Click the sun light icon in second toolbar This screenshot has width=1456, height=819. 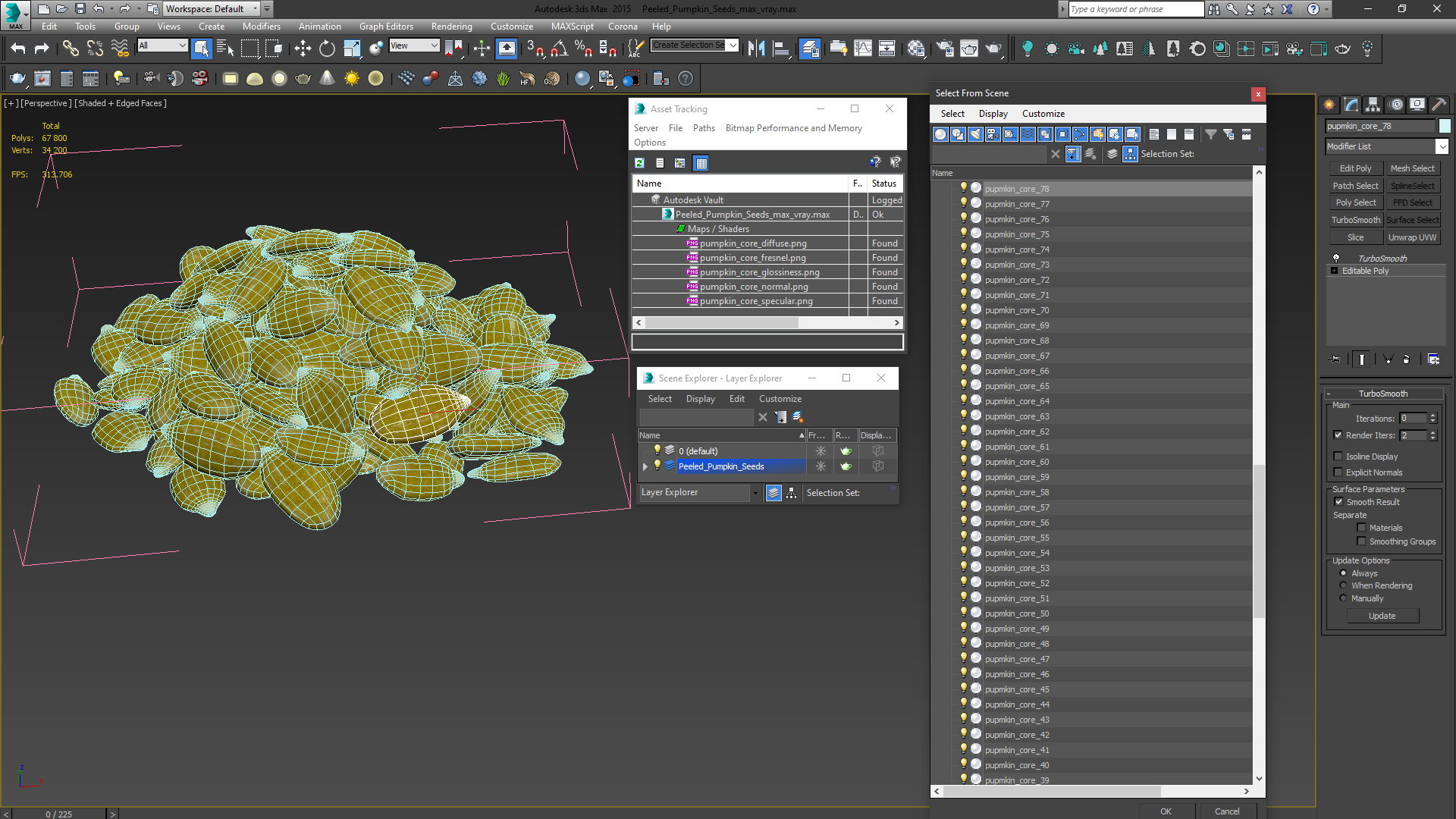[x=352, y=78]
